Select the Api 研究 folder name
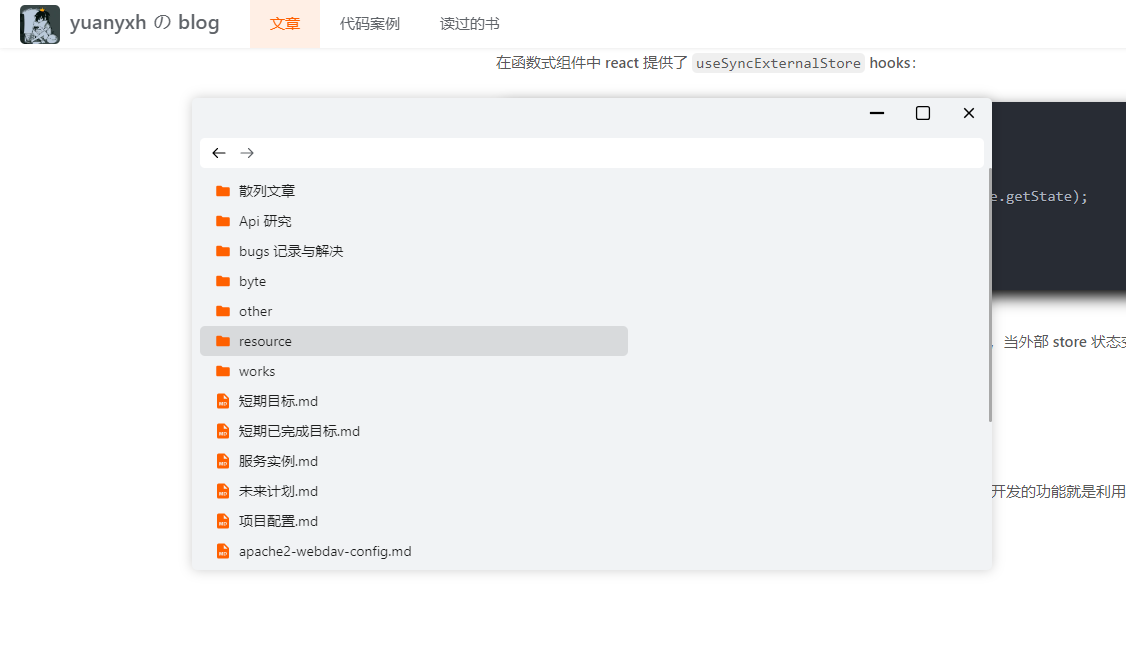Viewport: 1126px width, 653px height. (x=265, y=221)
